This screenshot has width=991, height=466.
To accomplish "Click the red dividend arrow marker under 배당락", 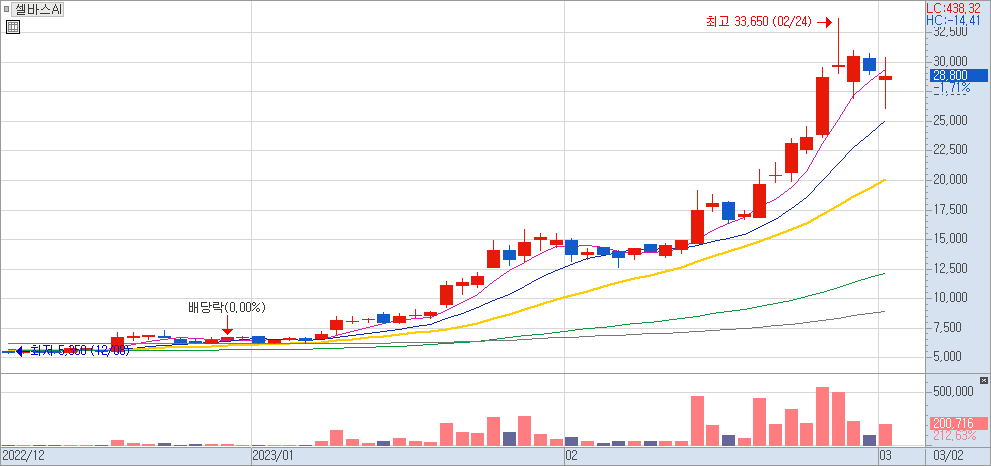I will pos(228,326).
